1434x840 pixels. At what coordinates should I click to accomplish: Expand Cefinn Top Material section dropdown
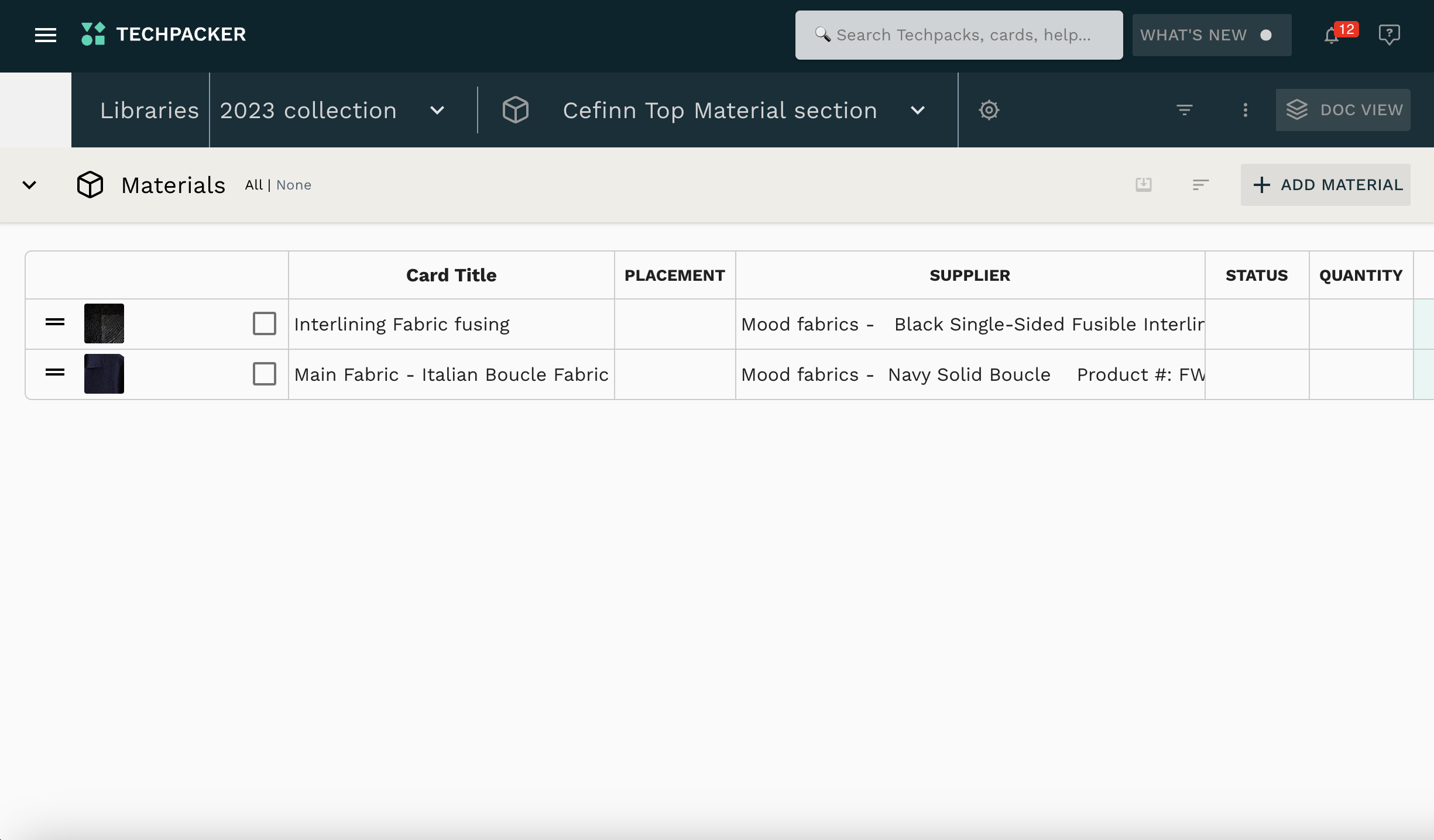point(917,110)
